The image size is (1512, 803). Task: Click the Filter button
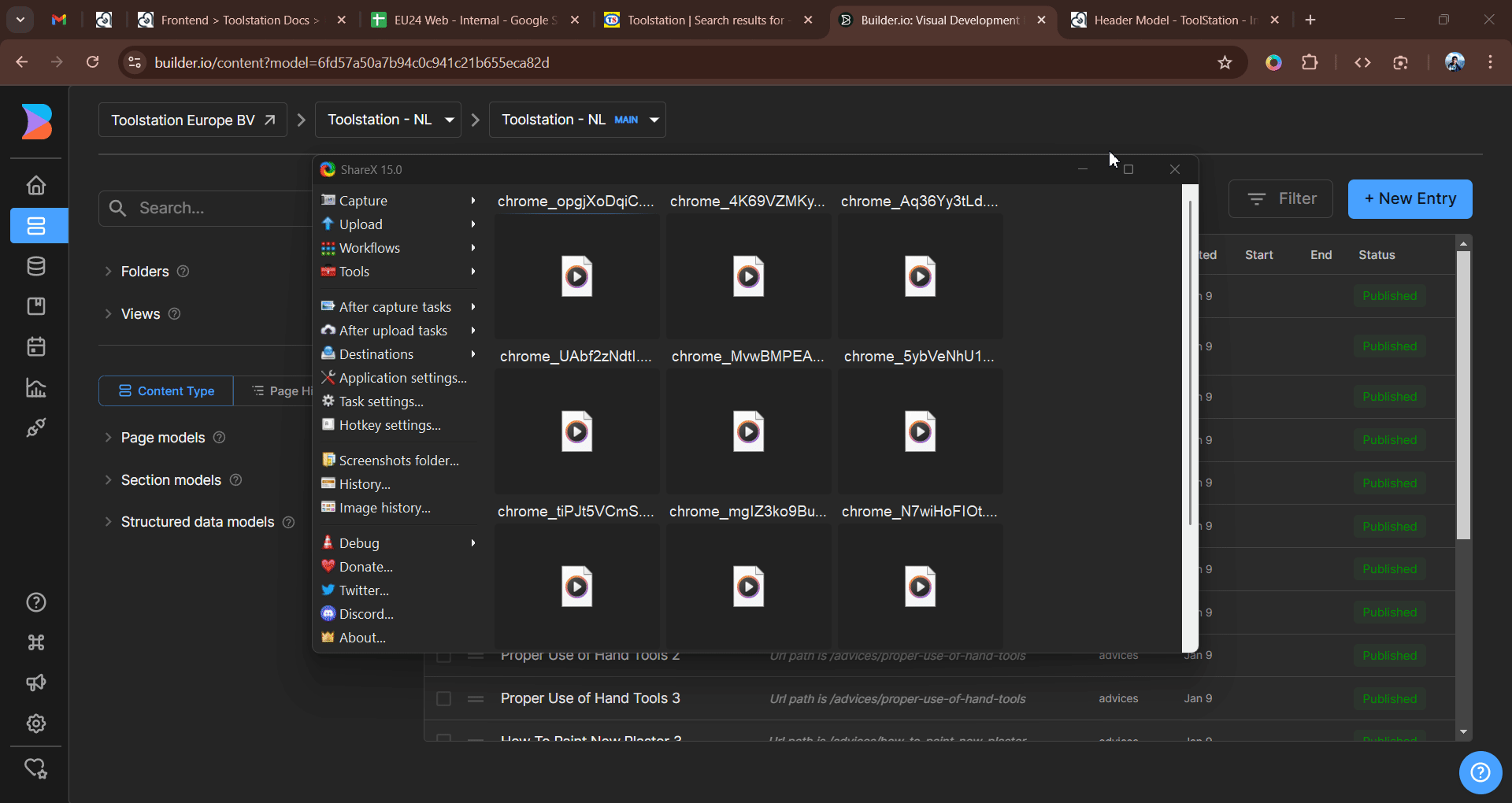[x=1280, y=199]
